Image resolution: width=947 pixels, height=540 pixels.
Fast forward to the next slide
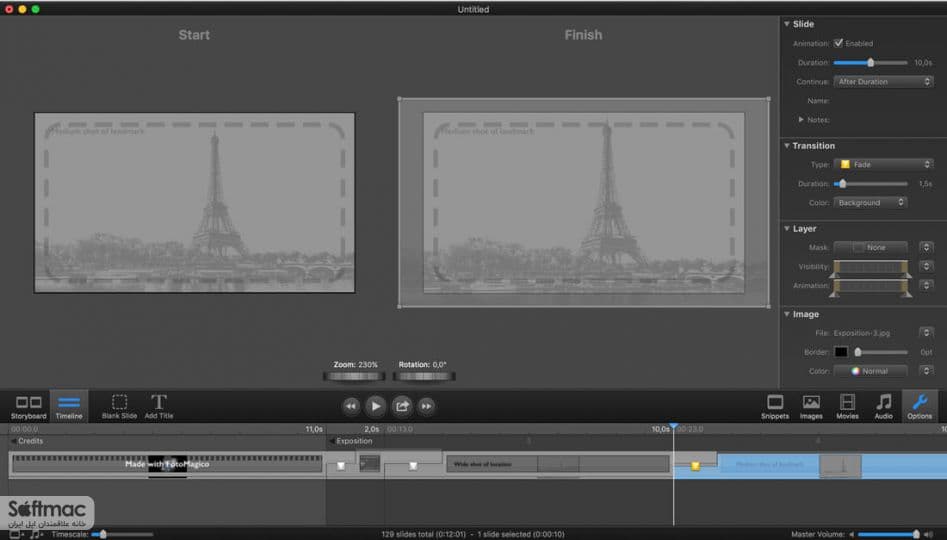point(426,407)
